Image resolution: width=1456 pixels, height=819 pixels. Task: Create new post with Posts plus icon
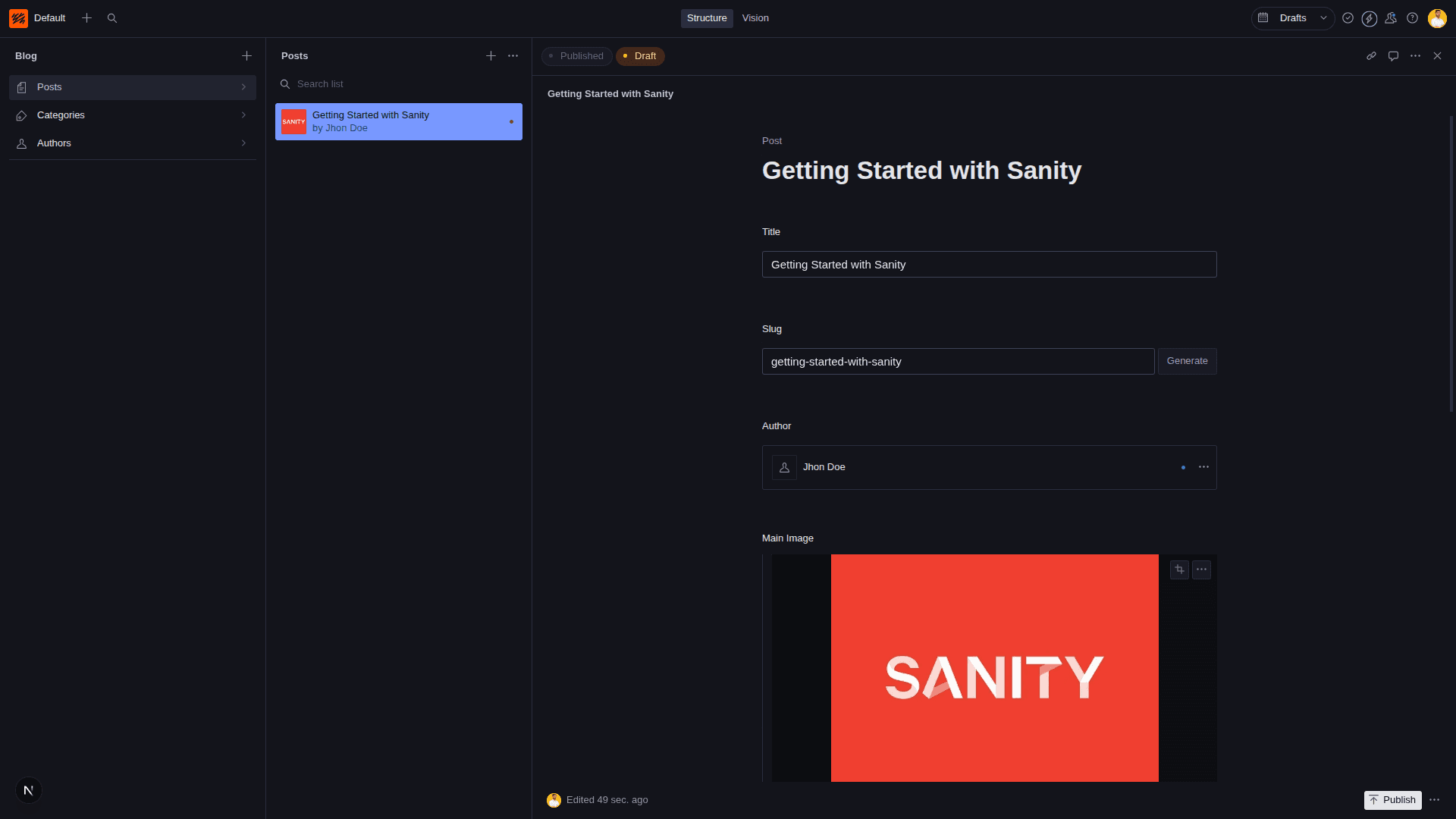click(491, 56)
